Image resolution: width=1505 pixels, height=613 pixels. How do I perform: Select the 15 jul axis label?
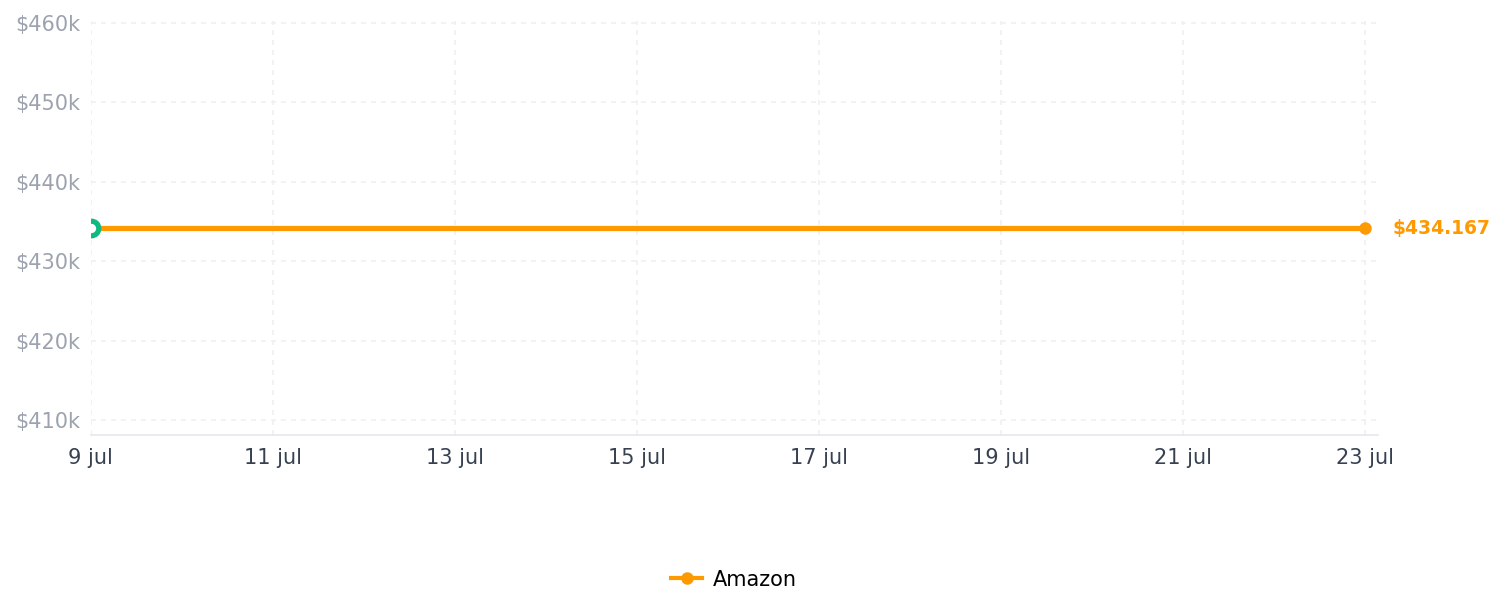tap(637, 457)
